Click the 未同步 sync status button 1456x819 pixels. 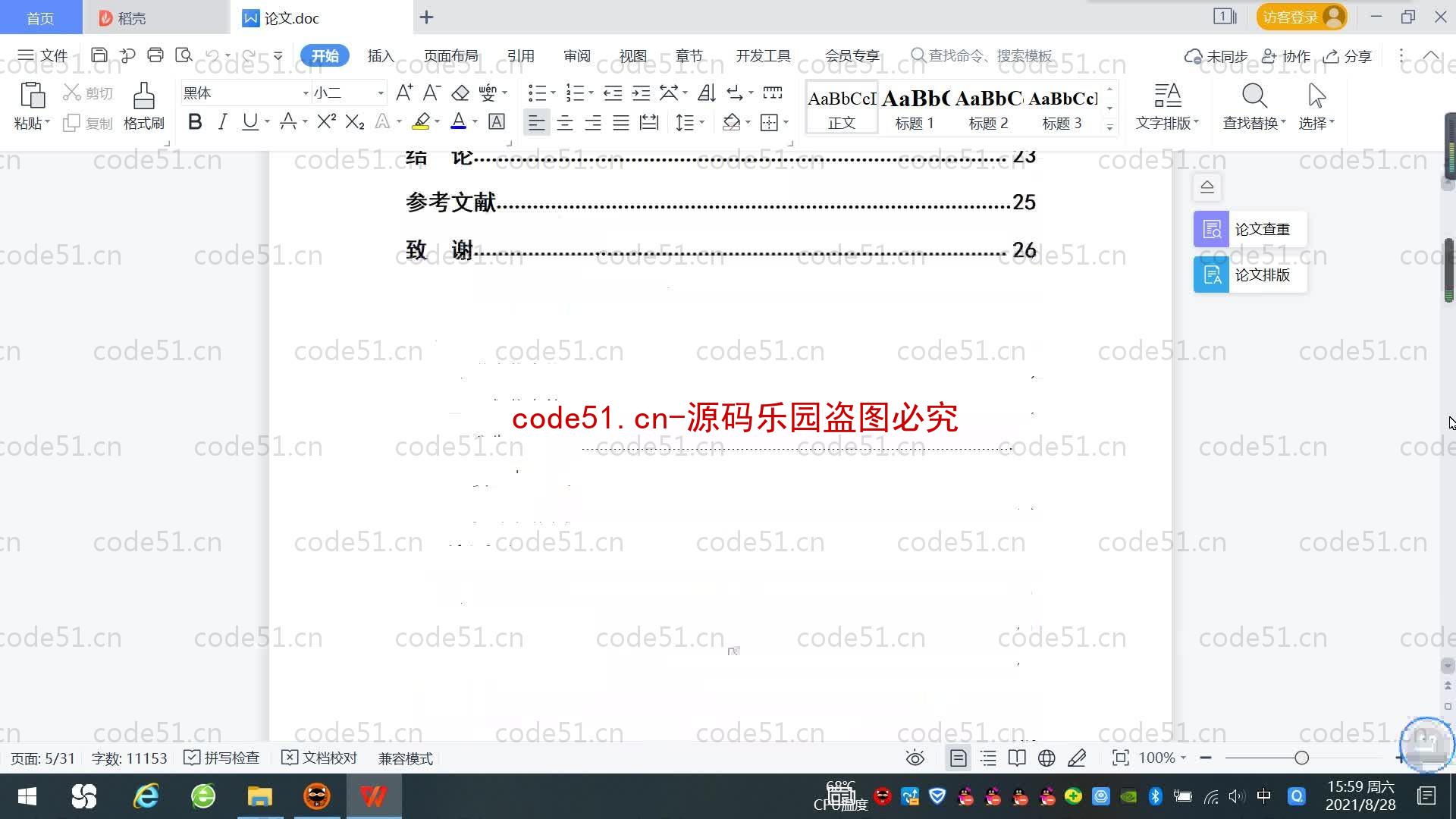(1216, 55)
